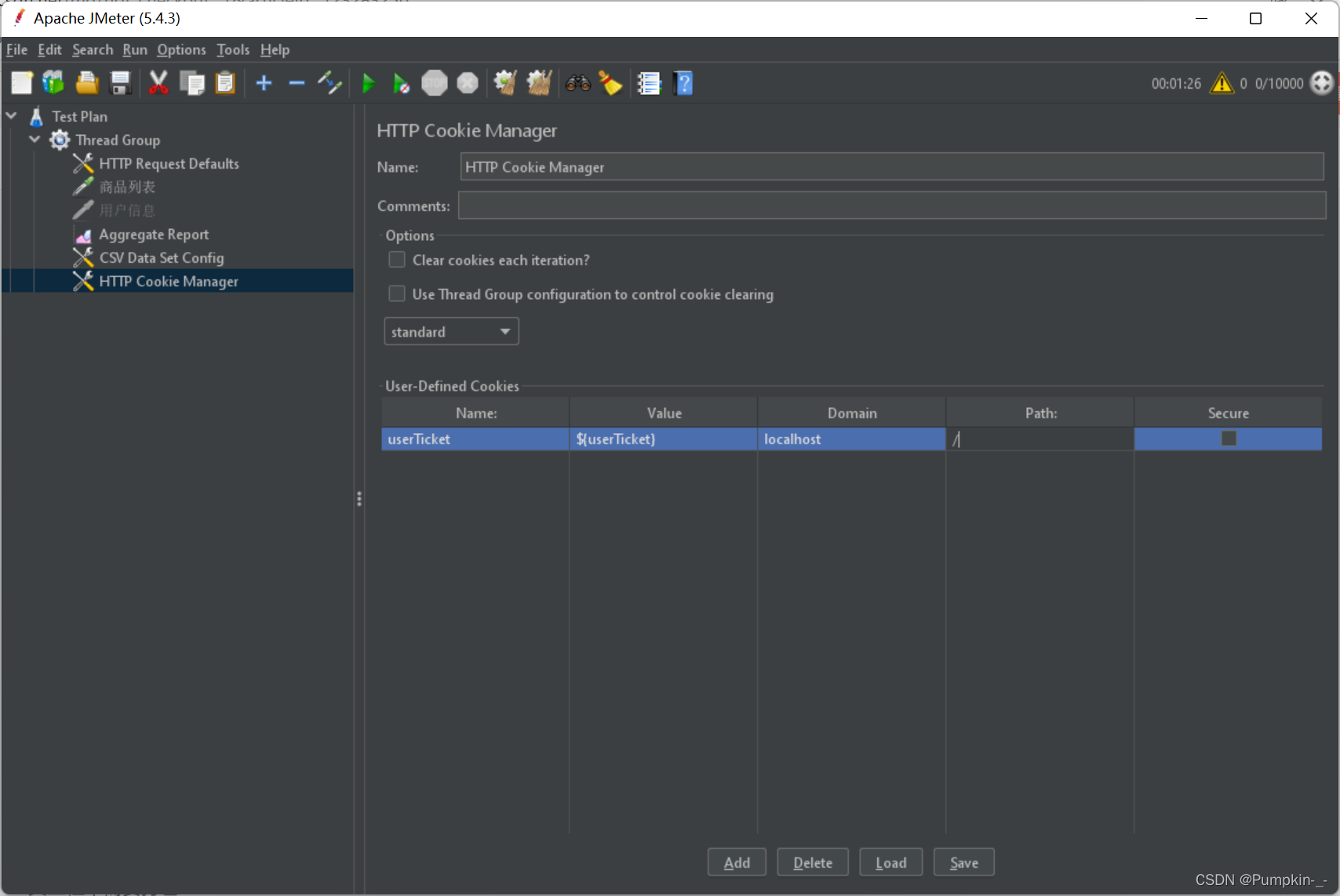Stop the test with the Stop icon
Image resolution: width=1340 pixels, height=896 pixels.
click(434, 82)
